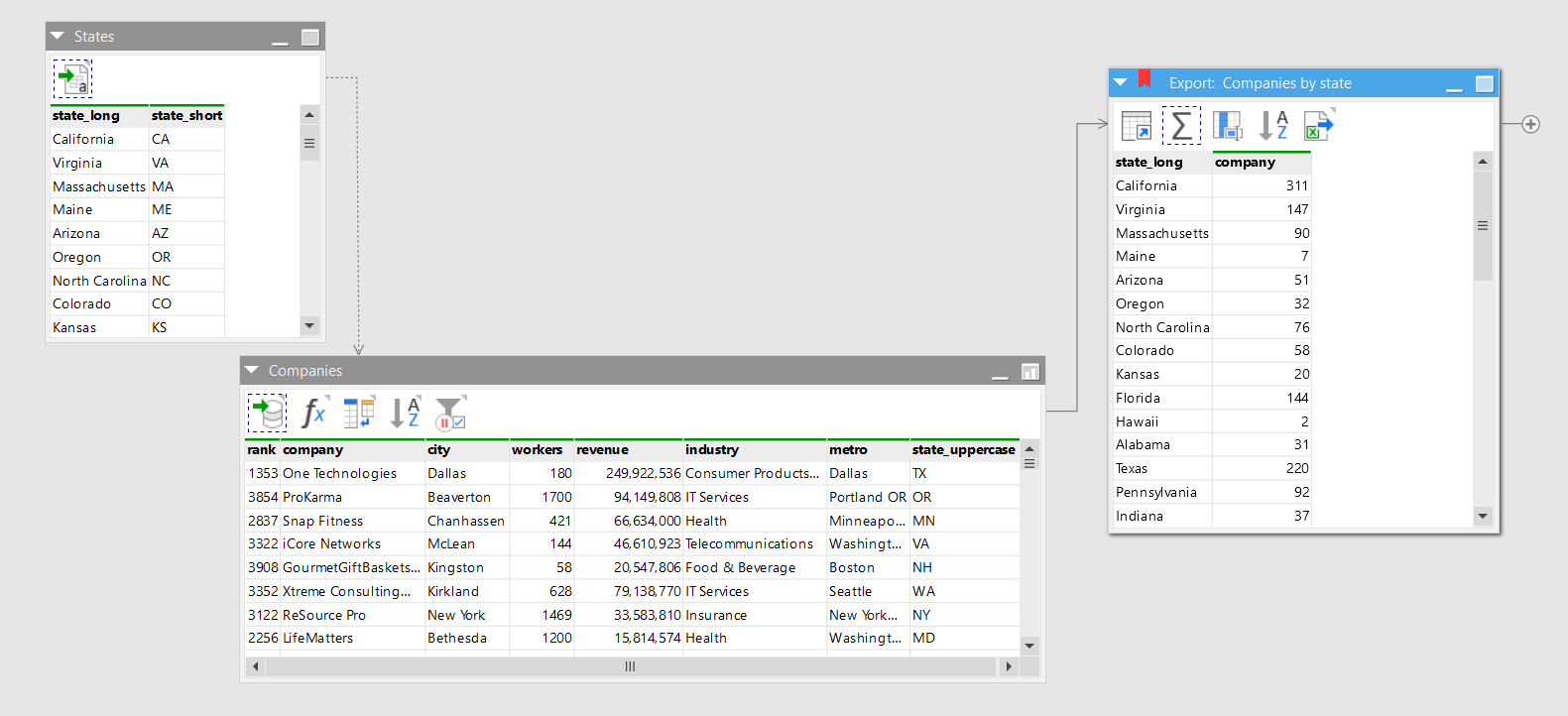Select the sigma aggregate action
The height and width of the screenshot is (716, 1568).
(x=1181, y=126)
